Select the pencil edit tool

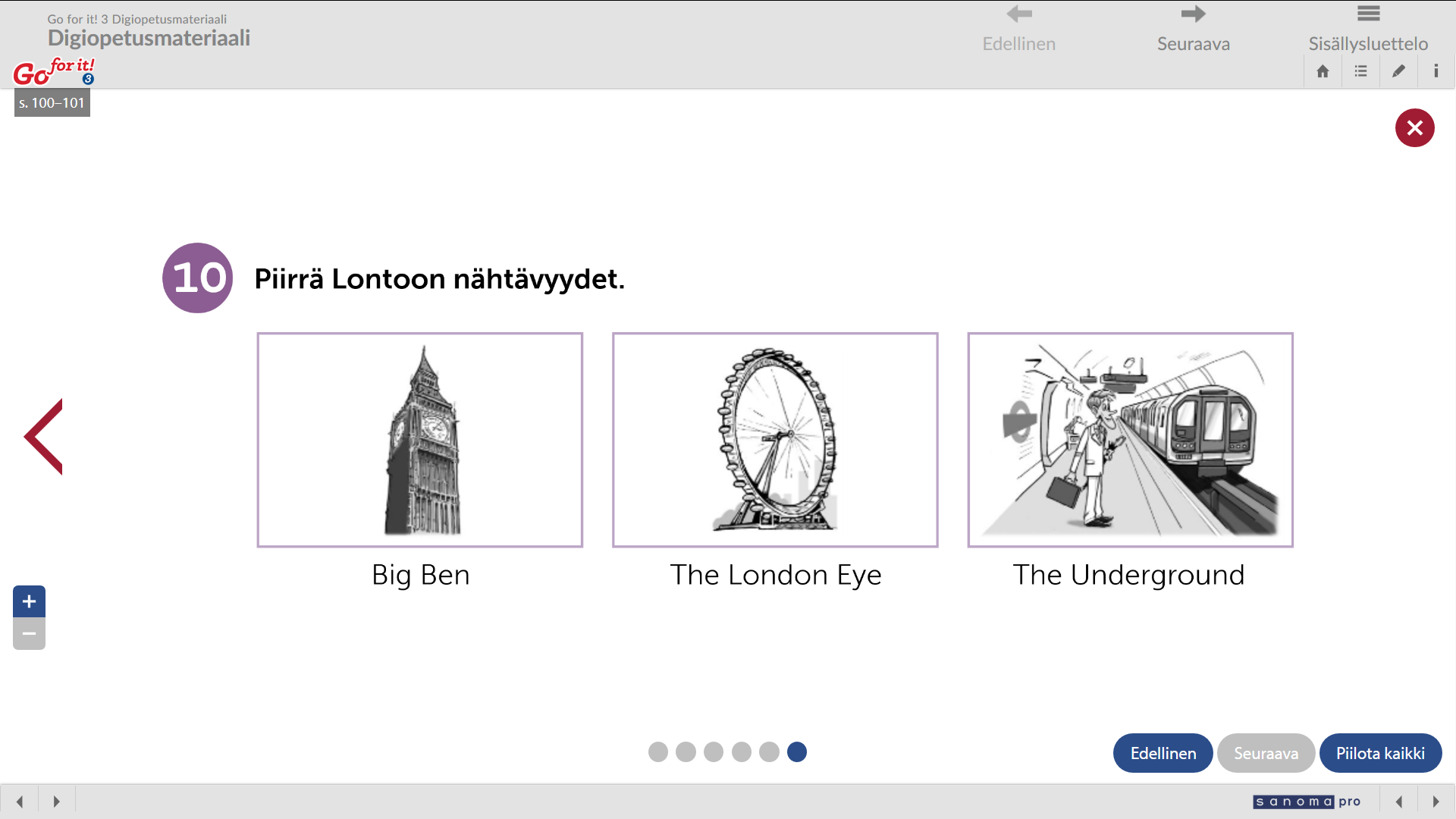pyautogui.click(x=1398, y=71)
